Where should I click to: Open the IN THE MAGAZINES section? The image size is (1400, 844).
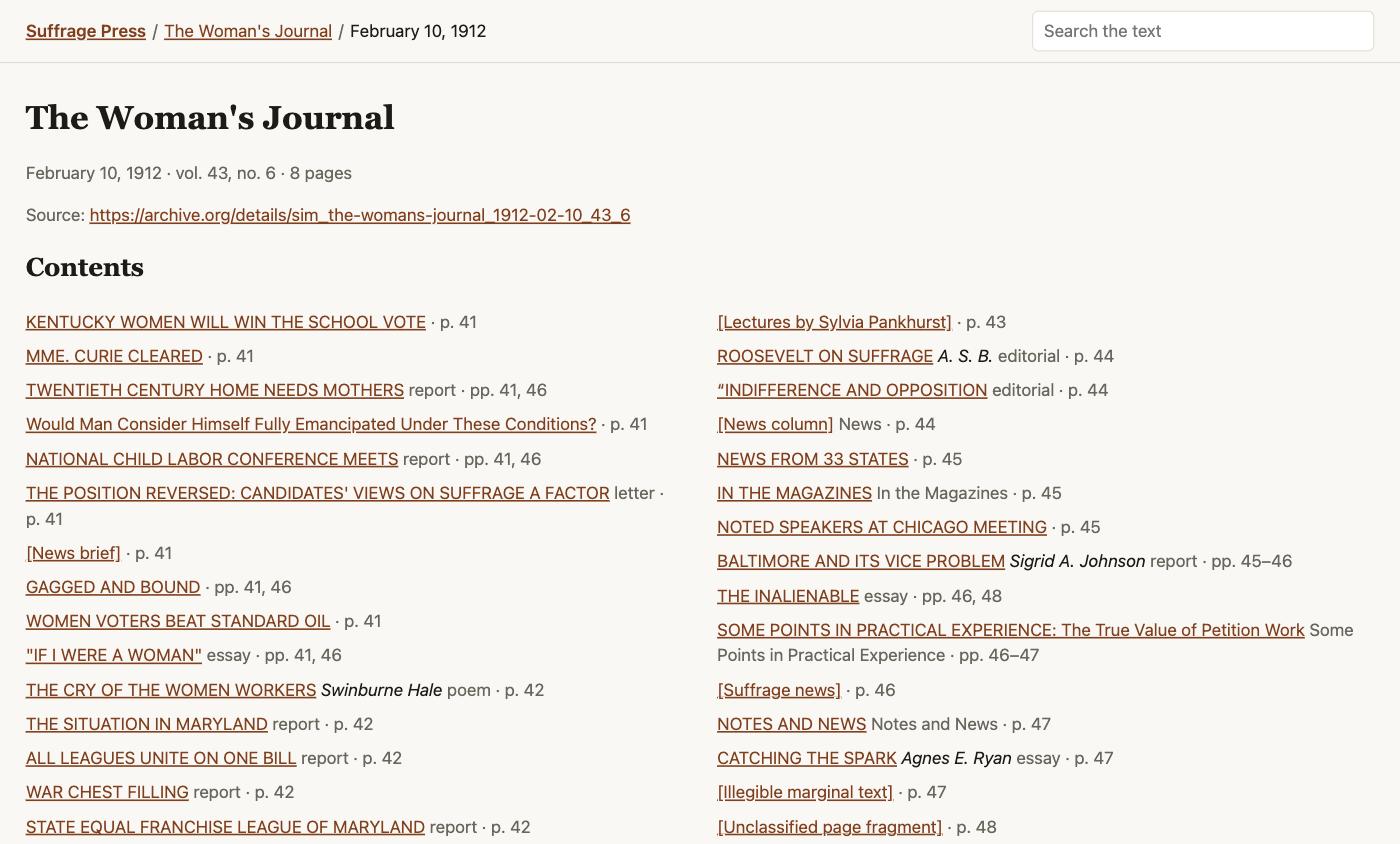pyautogui.click(x=794, y=493)
